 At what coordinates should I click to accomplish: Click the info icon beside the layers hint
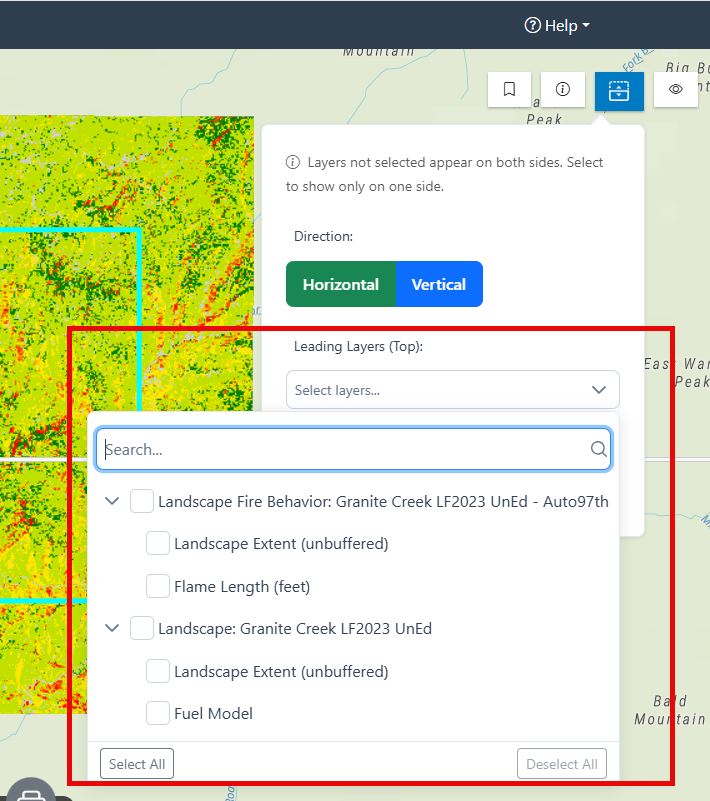(x=293, y=162)
